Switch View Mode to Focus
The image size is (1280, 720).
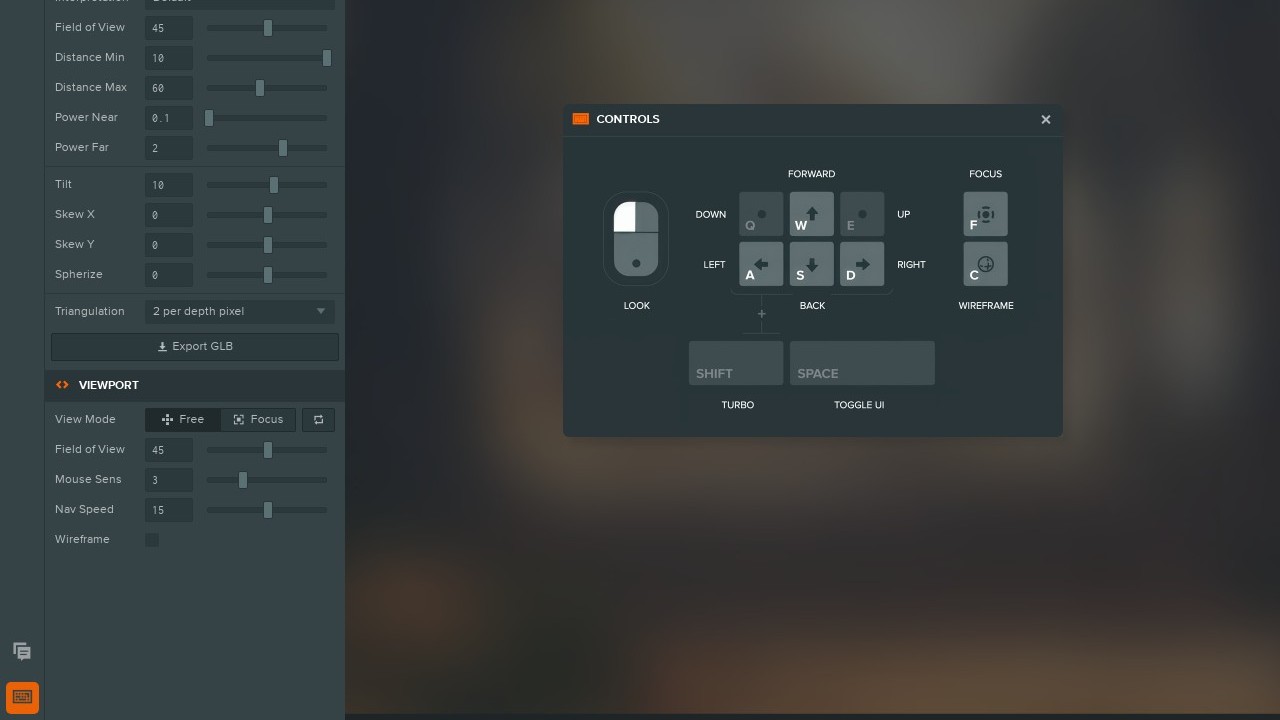tap(258, 420)
